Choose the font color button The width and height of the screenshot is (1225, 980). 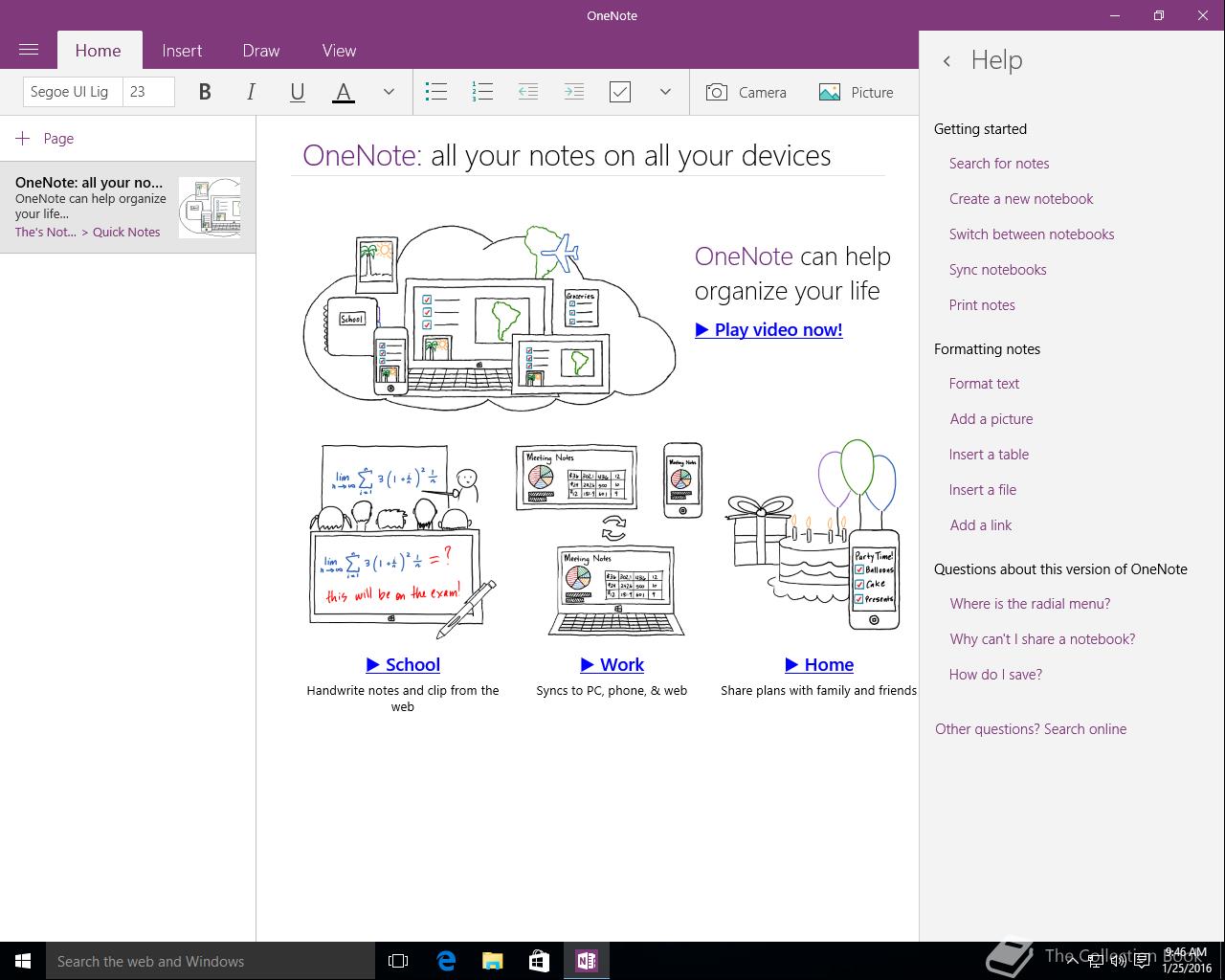(343, 92)
